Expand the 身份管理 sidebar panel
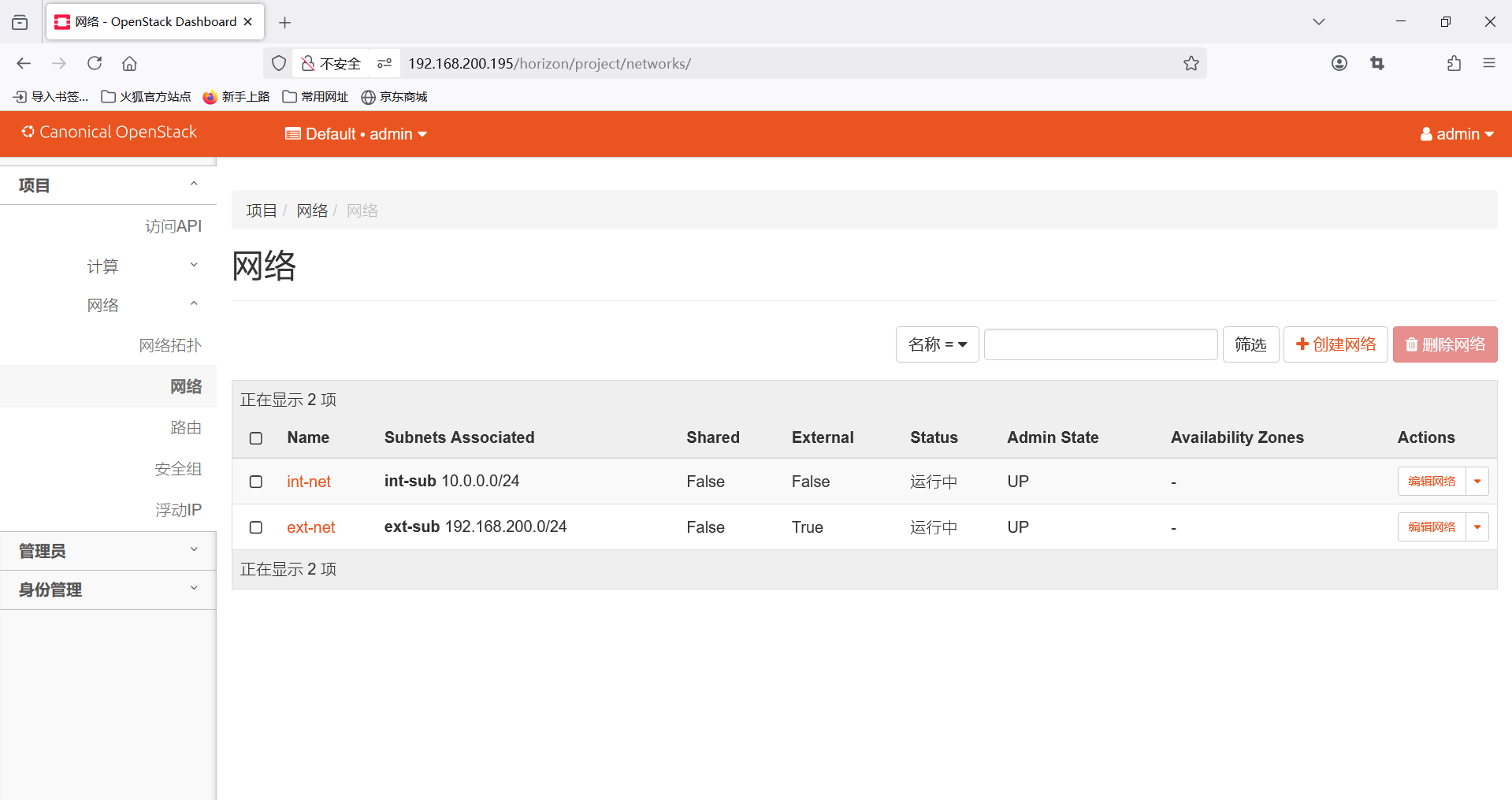This screenshot has width=1512, height=800. click(x=108, y=590)
